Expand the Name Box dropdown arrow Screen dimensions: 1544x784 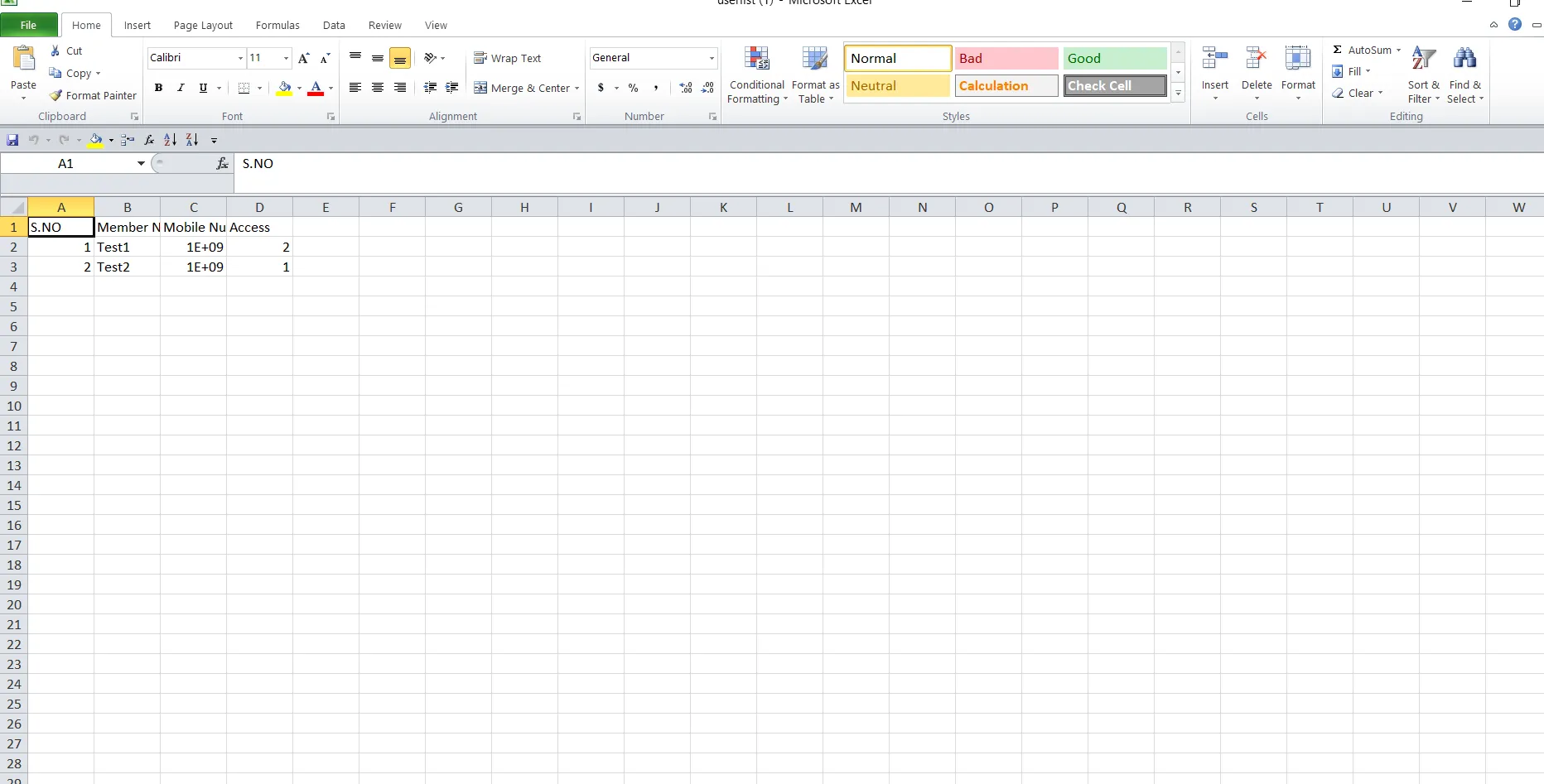tap(141, 164)
